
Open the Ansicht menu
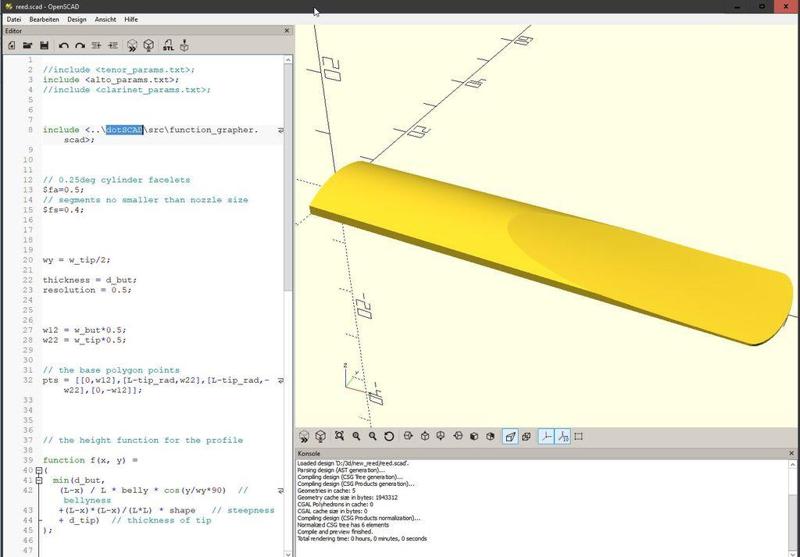(x=106, y=19)
